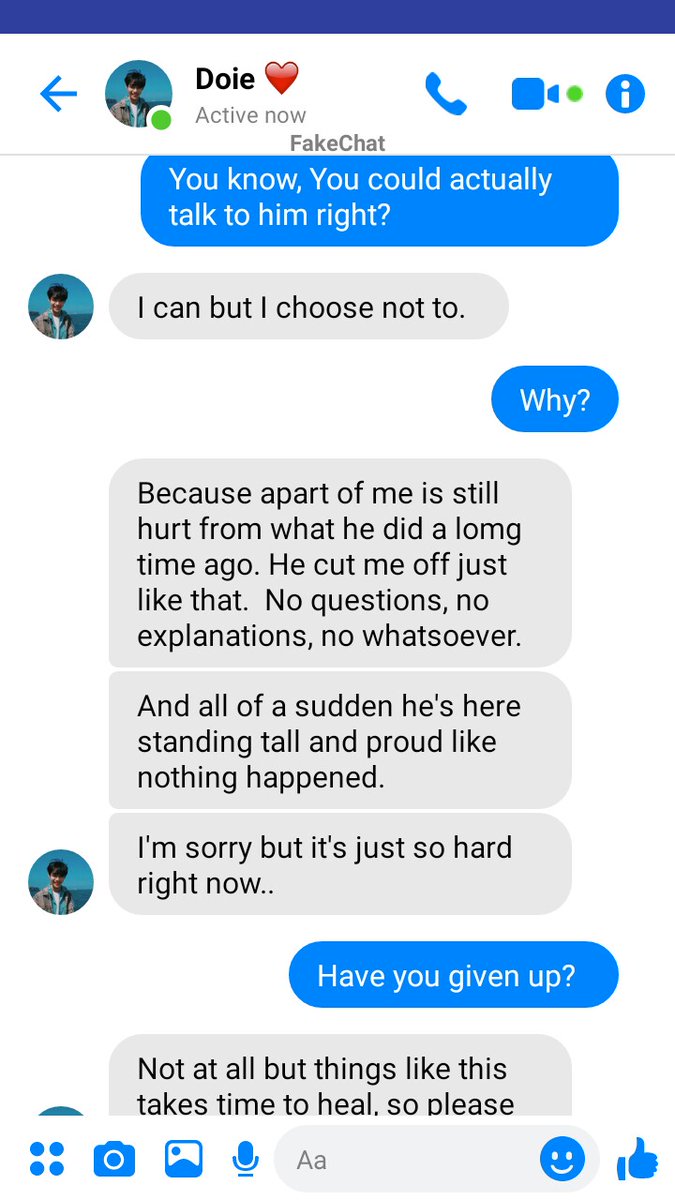Send a thumbs-up like
675x1200 pixels.
tap(638, 1159)
